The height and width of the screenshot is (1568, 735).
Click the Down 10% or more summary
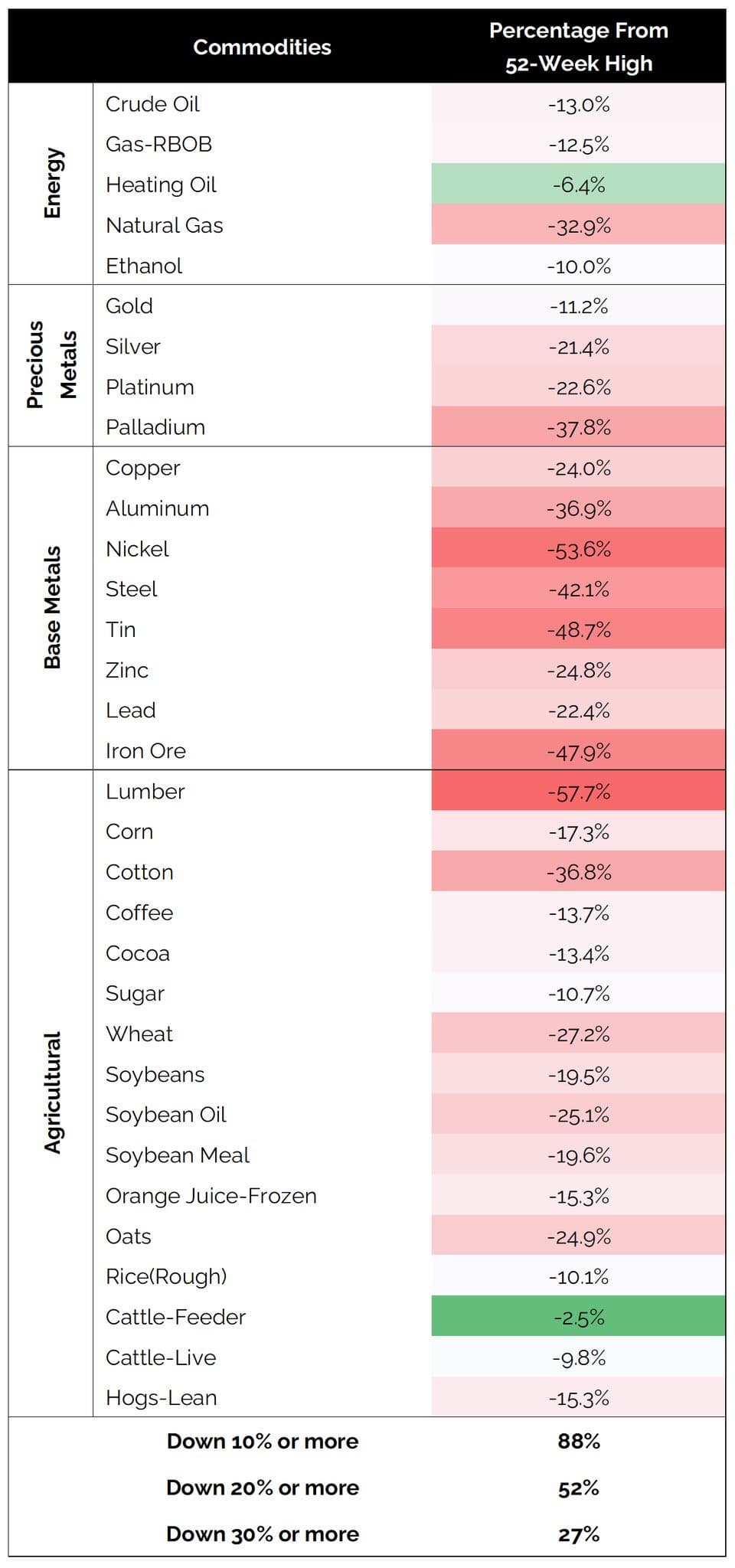pos(263,1442)
